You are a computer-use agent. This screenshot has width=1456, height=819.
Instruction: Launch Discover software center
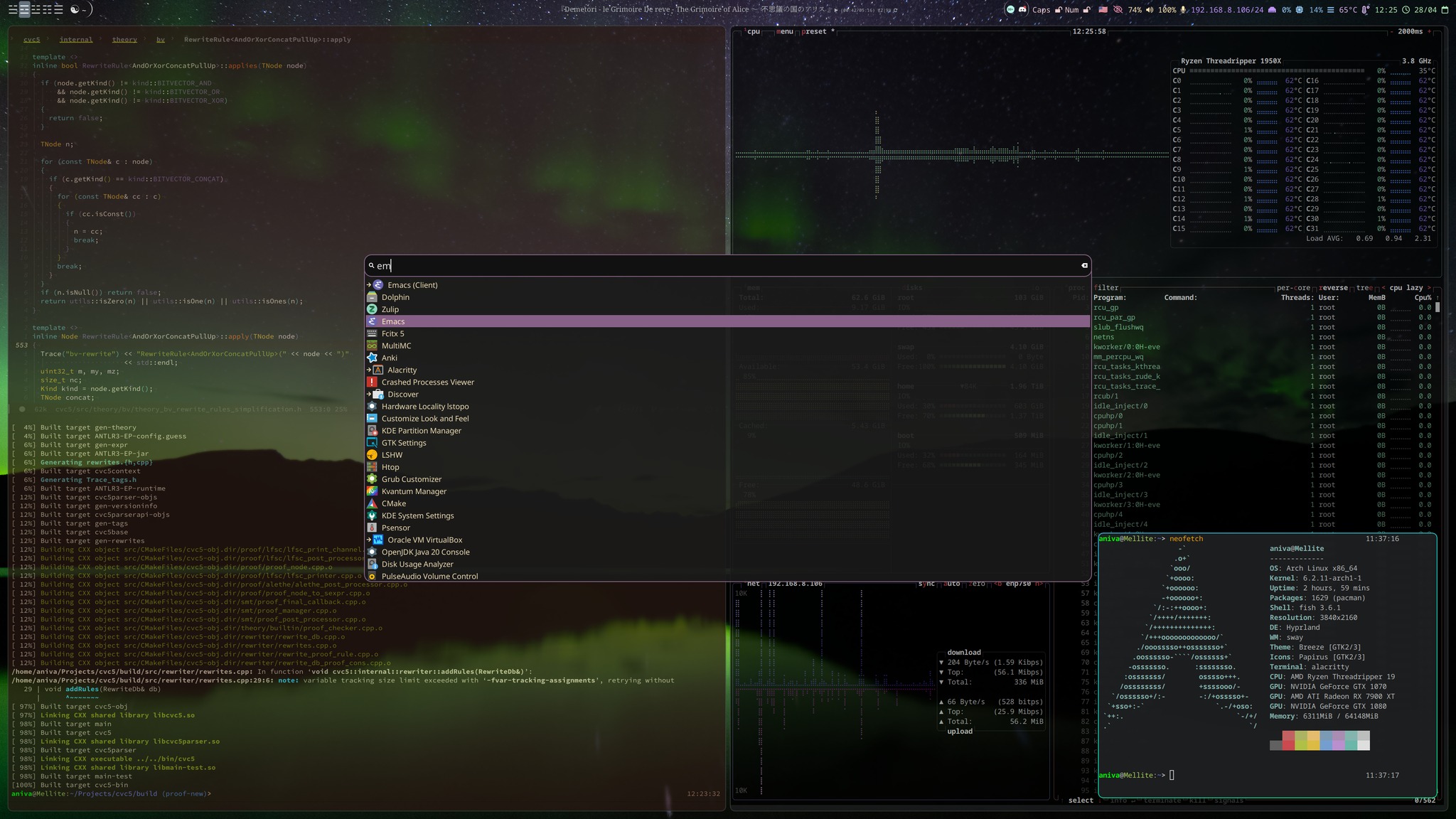coord(728,394)
